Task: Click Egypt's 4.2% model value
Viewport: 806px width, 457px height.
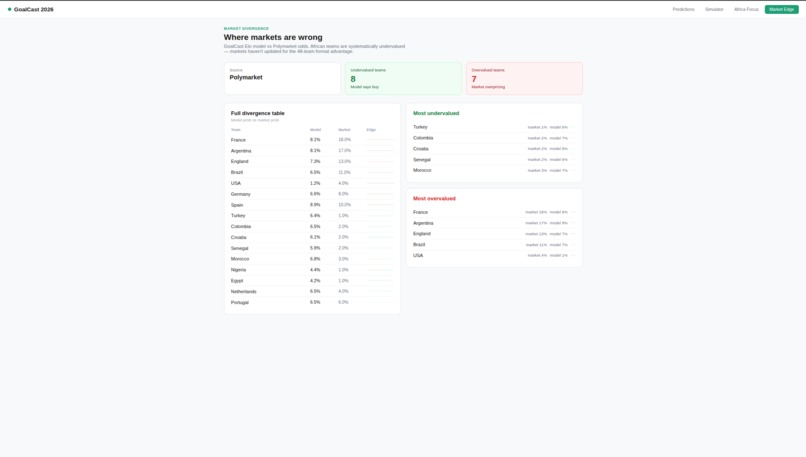Action: point(315,281)
